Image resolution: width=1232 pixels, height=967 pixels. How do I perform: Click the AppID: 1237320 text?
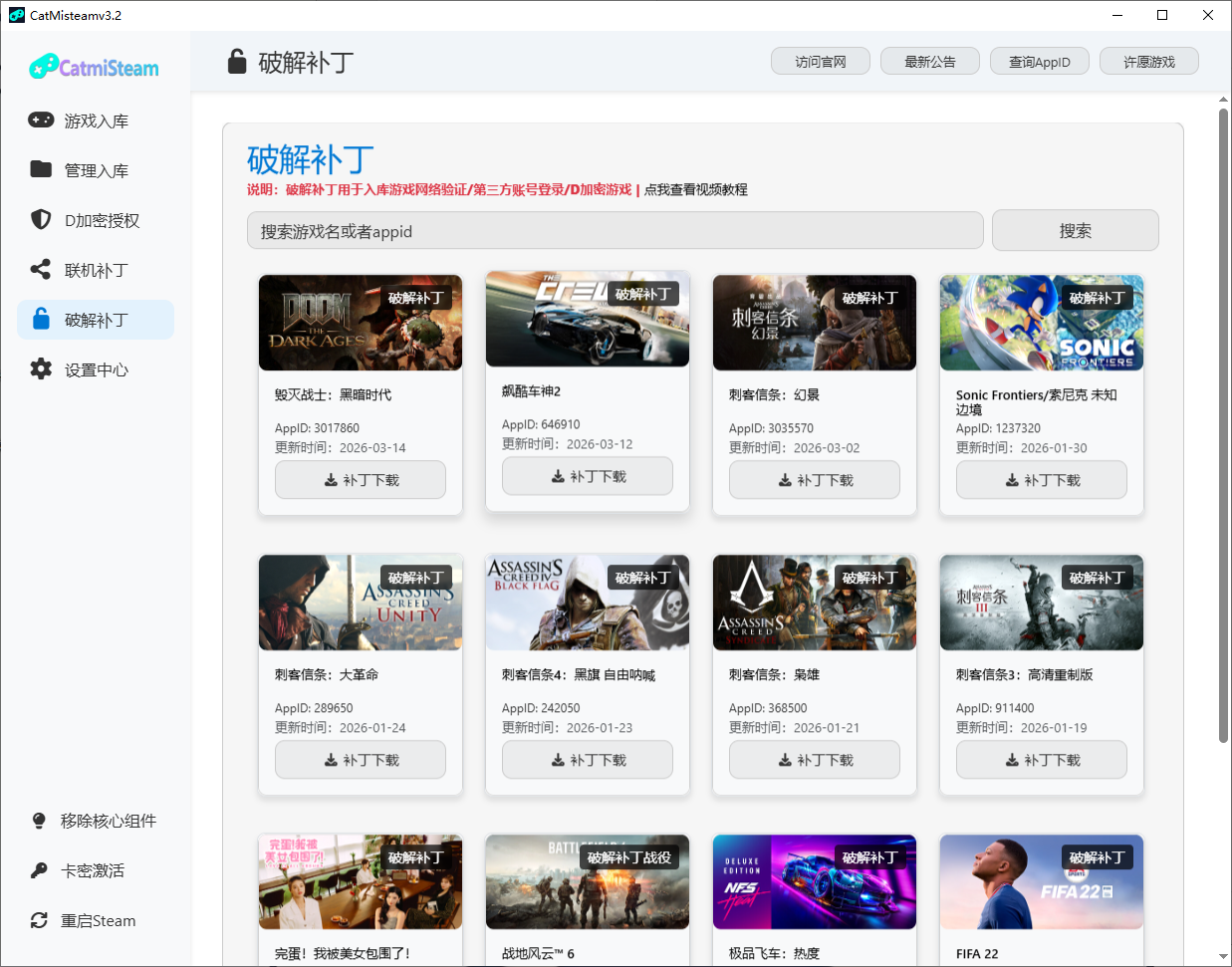[998, 428]
